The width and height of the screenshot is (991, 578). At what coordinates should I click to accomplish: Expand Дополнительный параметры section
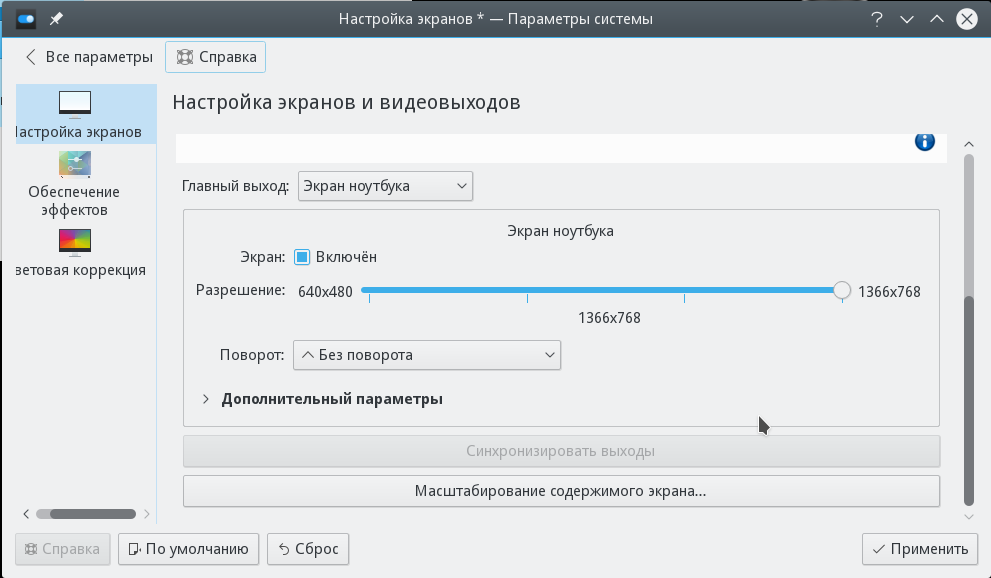click(x=206, y=399)
